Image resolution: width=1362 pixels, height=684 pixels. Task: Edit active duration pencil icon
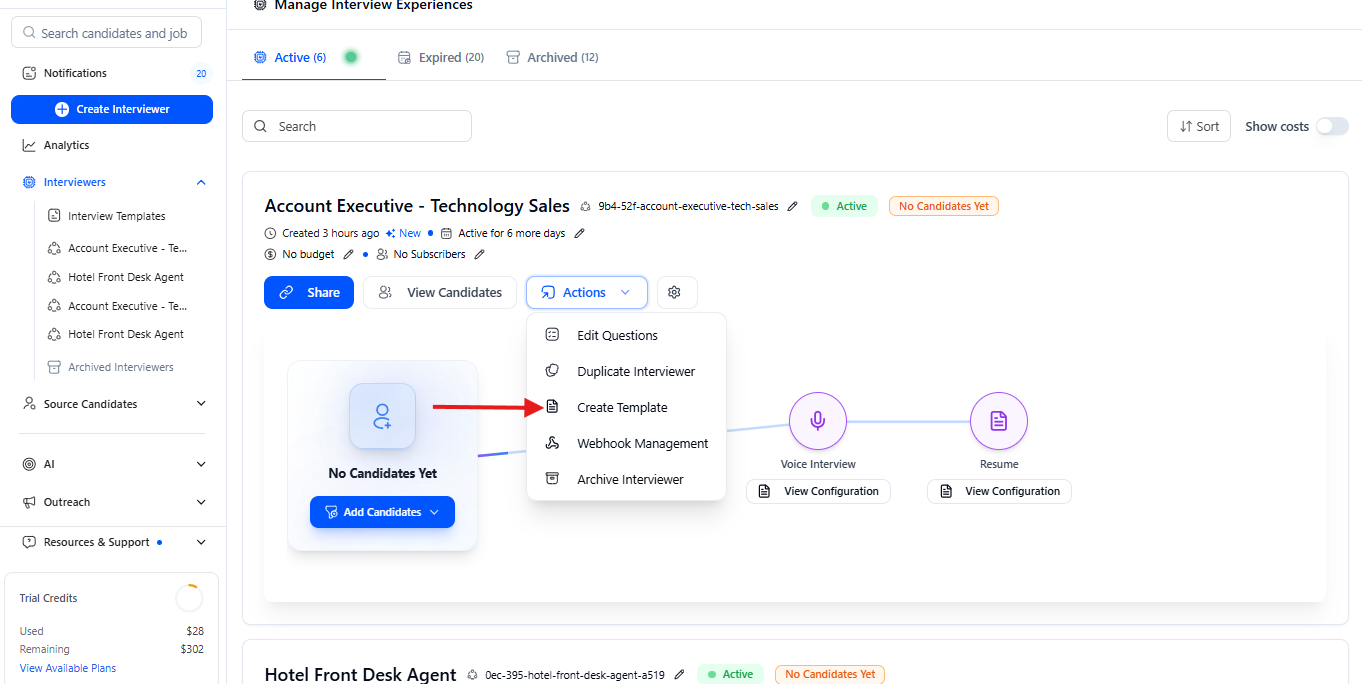(x=579, y=233)
